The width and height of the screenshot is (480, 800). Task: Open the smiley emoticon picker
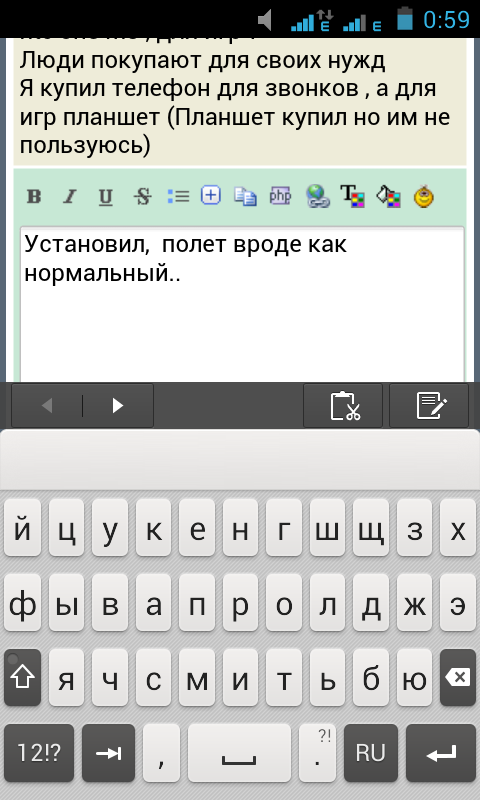tap(424, 196)
